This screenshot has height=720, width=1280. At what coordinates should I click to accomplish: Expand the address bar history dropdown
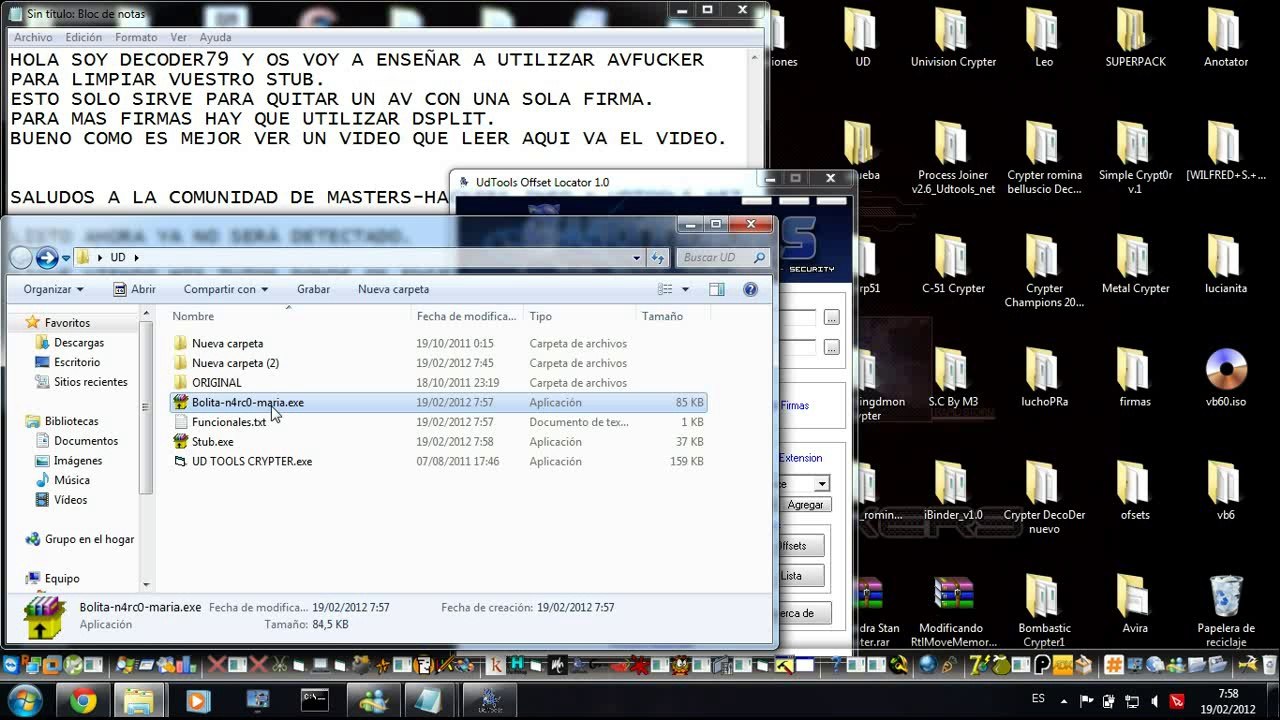point(636,258)
